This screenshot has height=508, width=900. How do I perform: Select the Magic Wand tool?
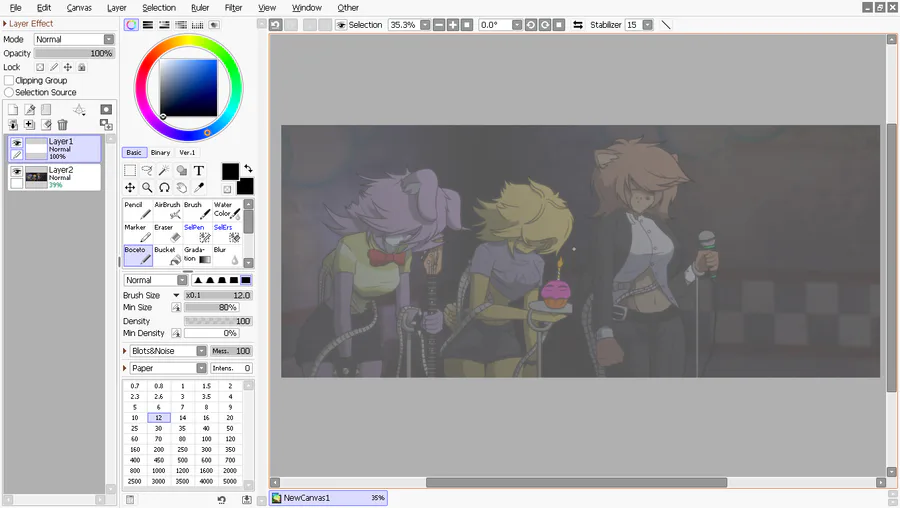click(x=164, y=170)
